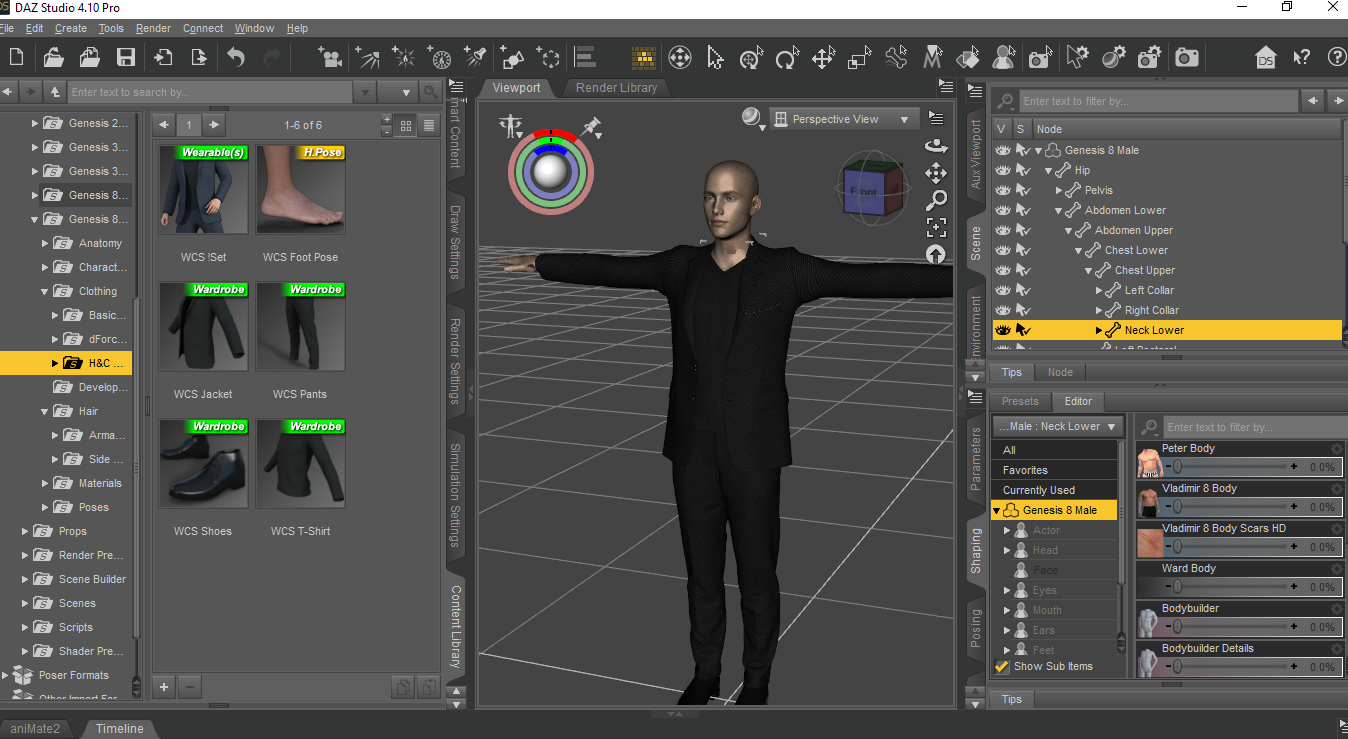Uncheck the Show Sub Items checkbox
1348x739 pixels.
(1002, 666)
